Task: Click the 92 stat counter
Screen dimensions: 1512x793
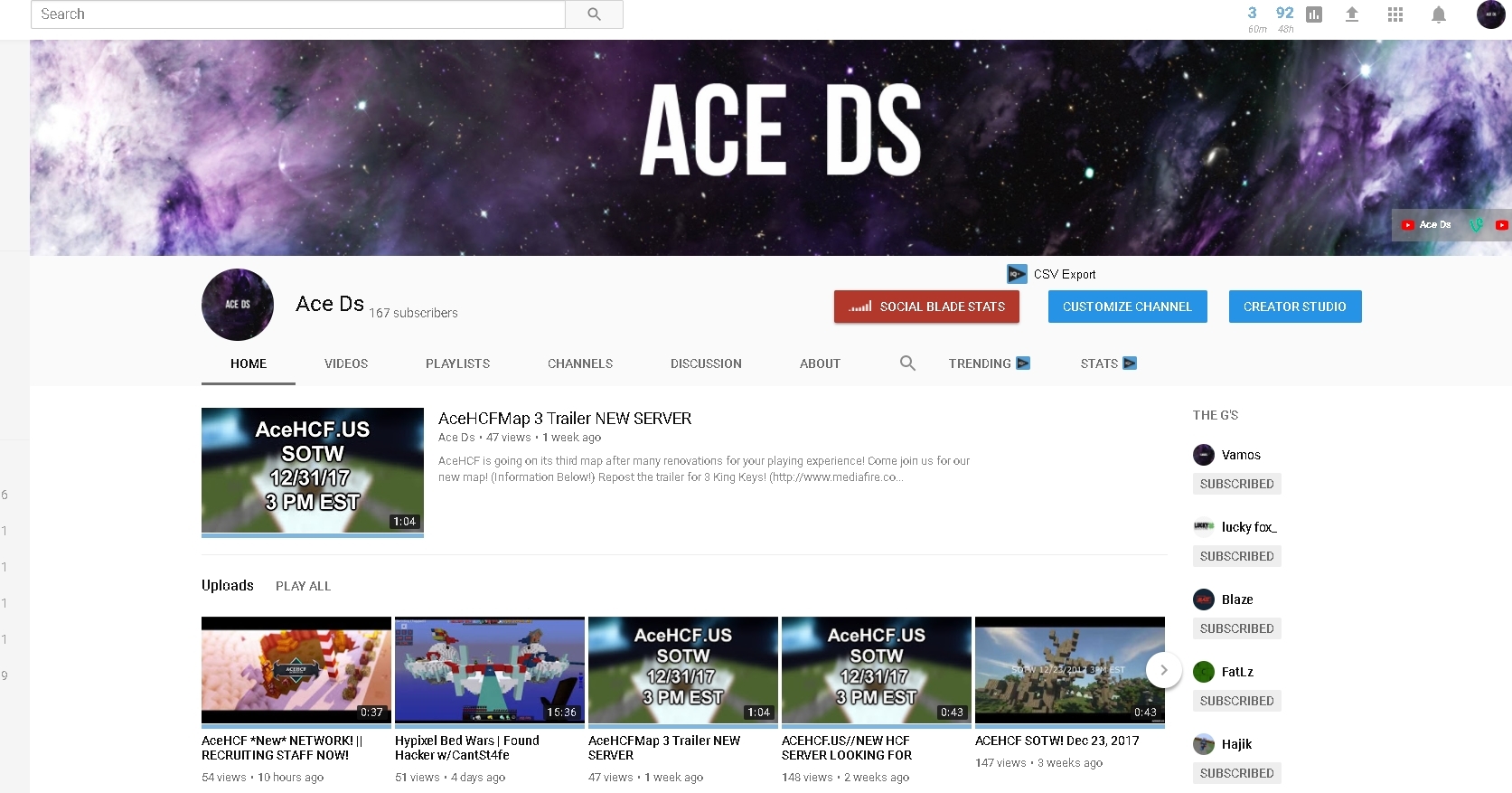Action: pos(1284,13)
